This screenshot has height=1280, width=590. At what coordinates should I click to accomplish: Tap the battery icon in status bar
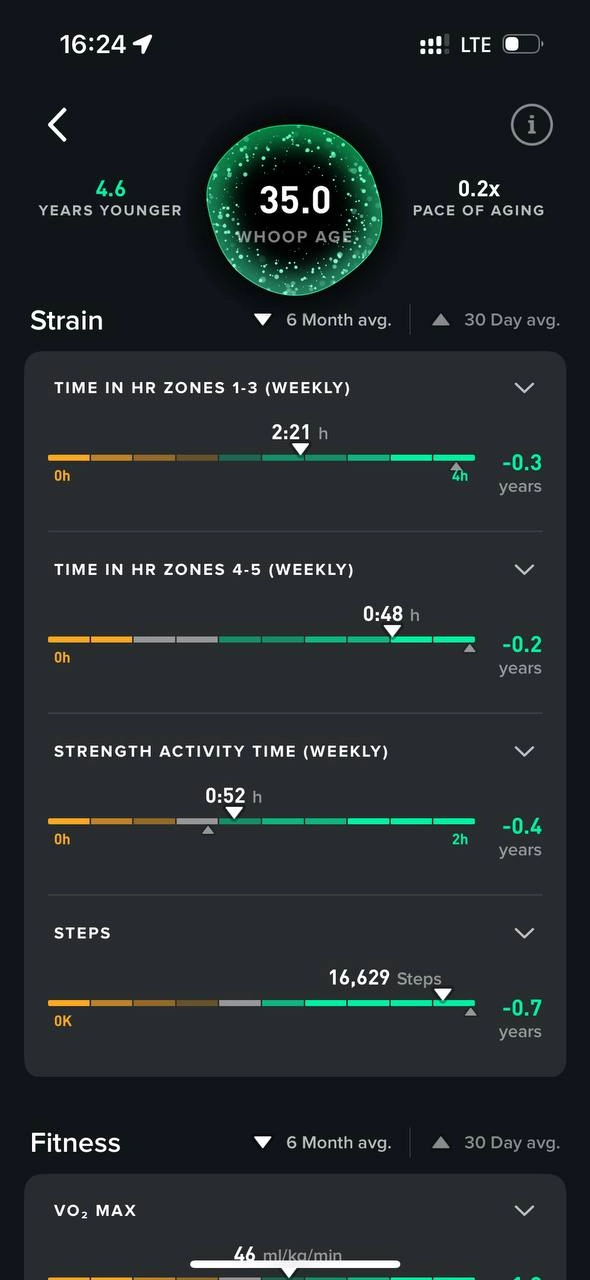[x=522, y=44]
